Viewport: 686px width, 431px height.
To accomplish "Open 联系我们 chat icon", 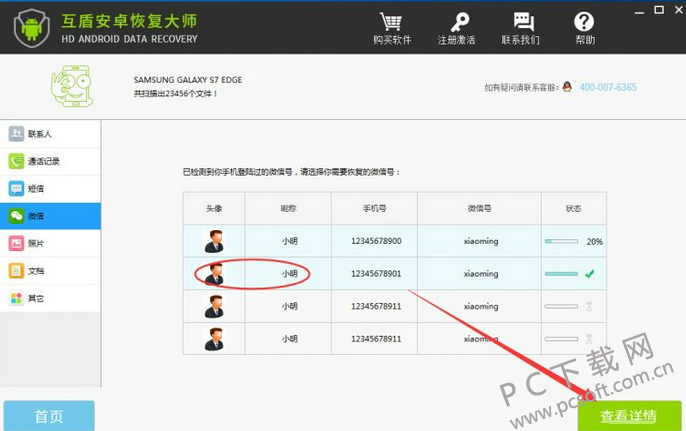I will tap(523, 22).
